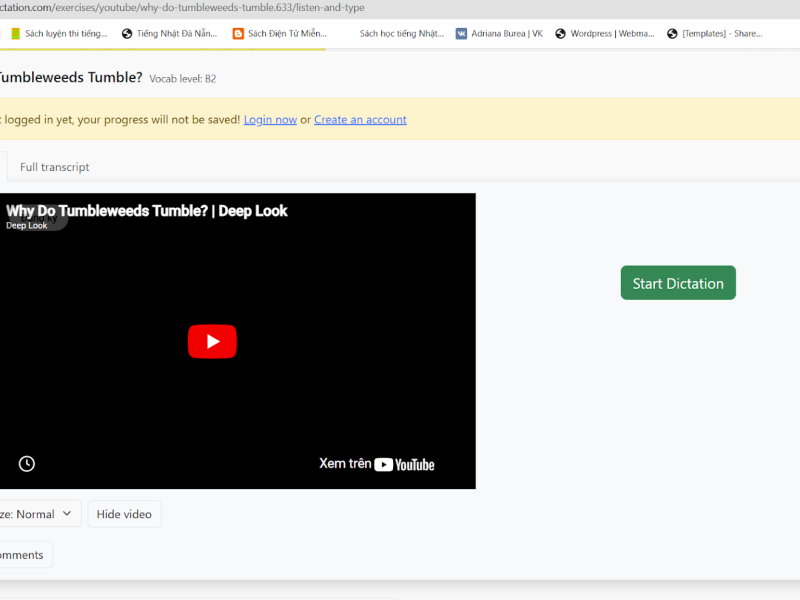The height and width of the screenshot is (600, 800).
Task: Open the Tiếng Nhật Đà Nẵng bookmark
Action: coord(168,33)
